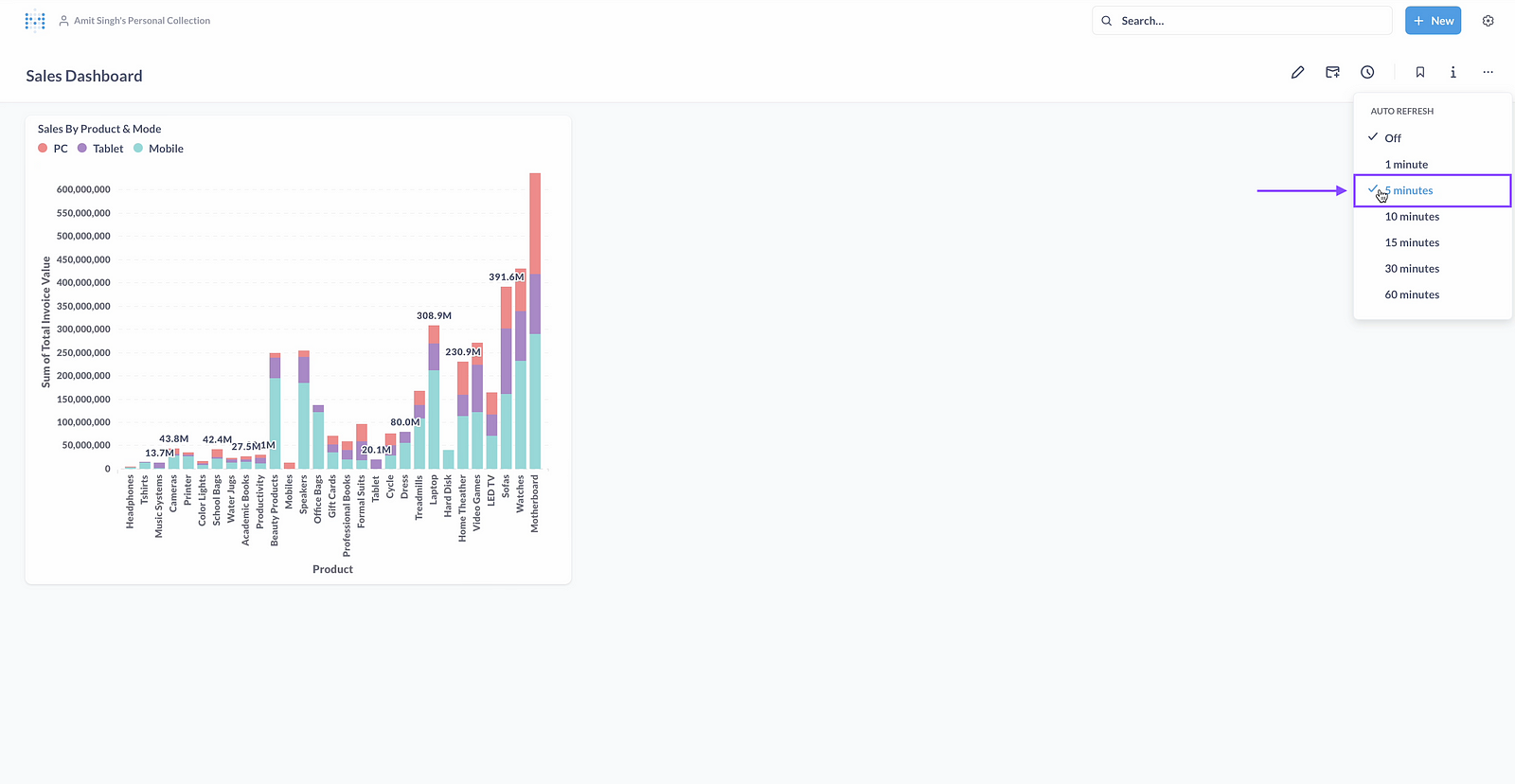Open the dashboard info icon

click(x=1453, y=73)
